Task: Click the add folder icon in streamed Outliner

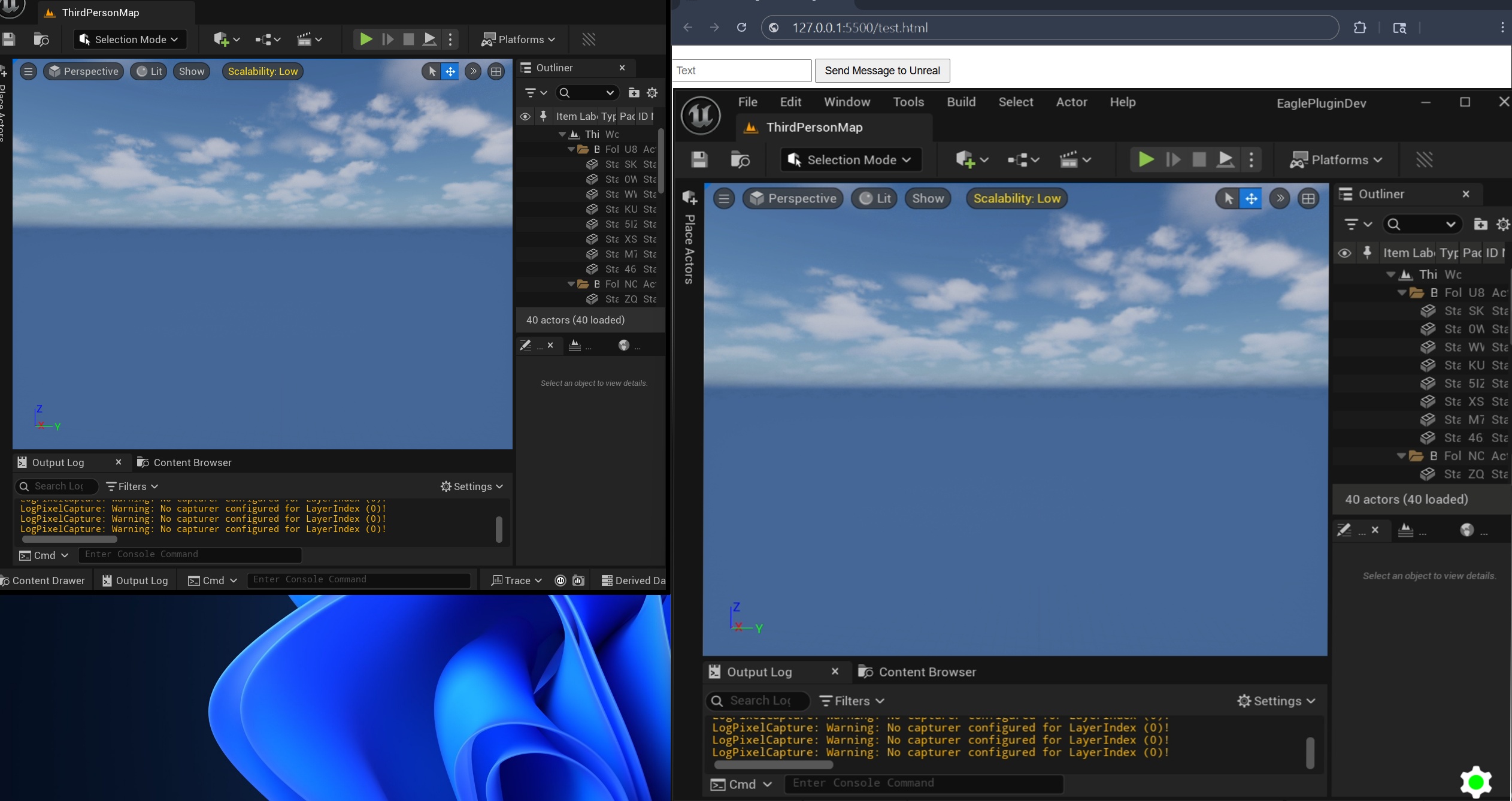Action: [x=1480, y=224]
